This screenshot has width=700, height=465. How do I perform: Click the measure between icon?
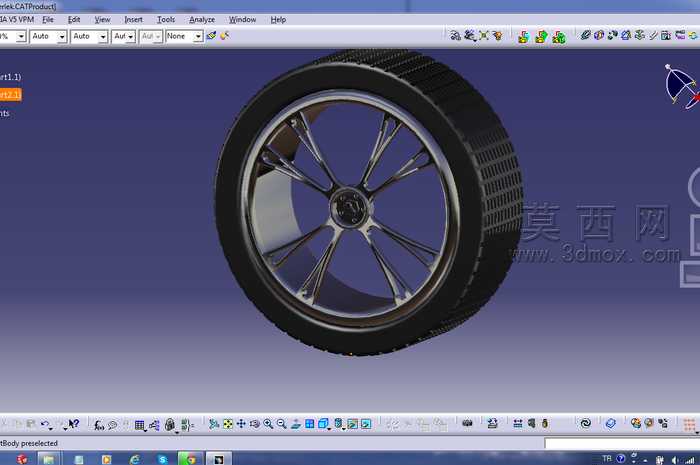[x=518, y=423]
